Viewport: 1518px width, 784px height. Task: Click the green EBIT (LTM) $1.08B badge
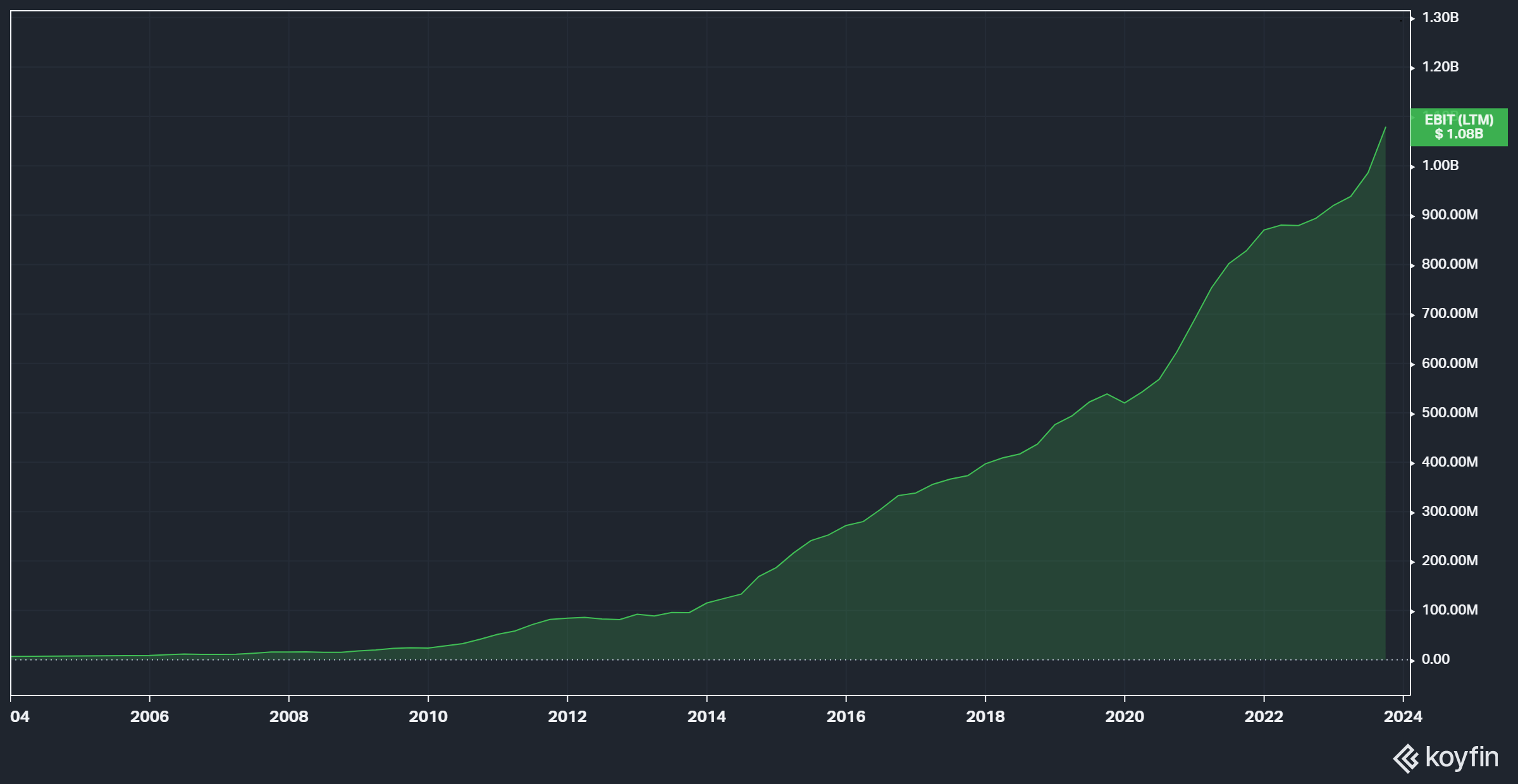pyautogui.click(x=1459, y=127)
